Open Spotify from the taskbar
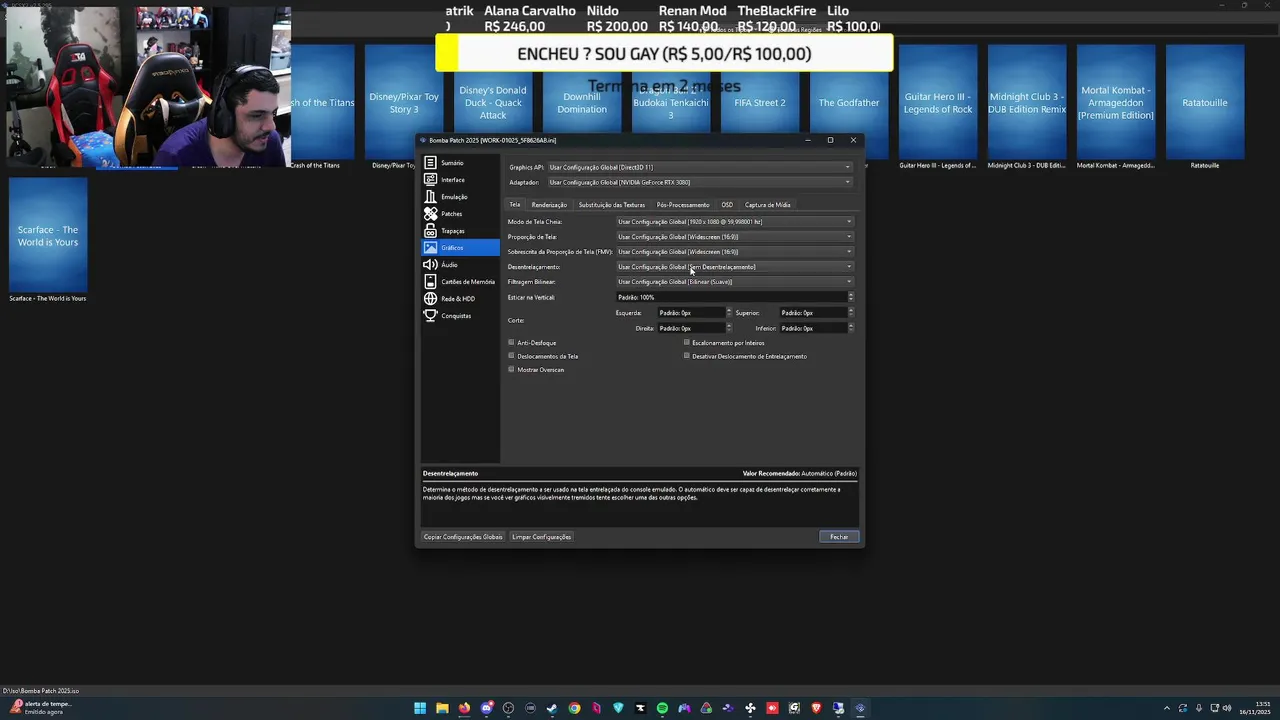This screenshot has width=1280, height=720. click(662, 708)
